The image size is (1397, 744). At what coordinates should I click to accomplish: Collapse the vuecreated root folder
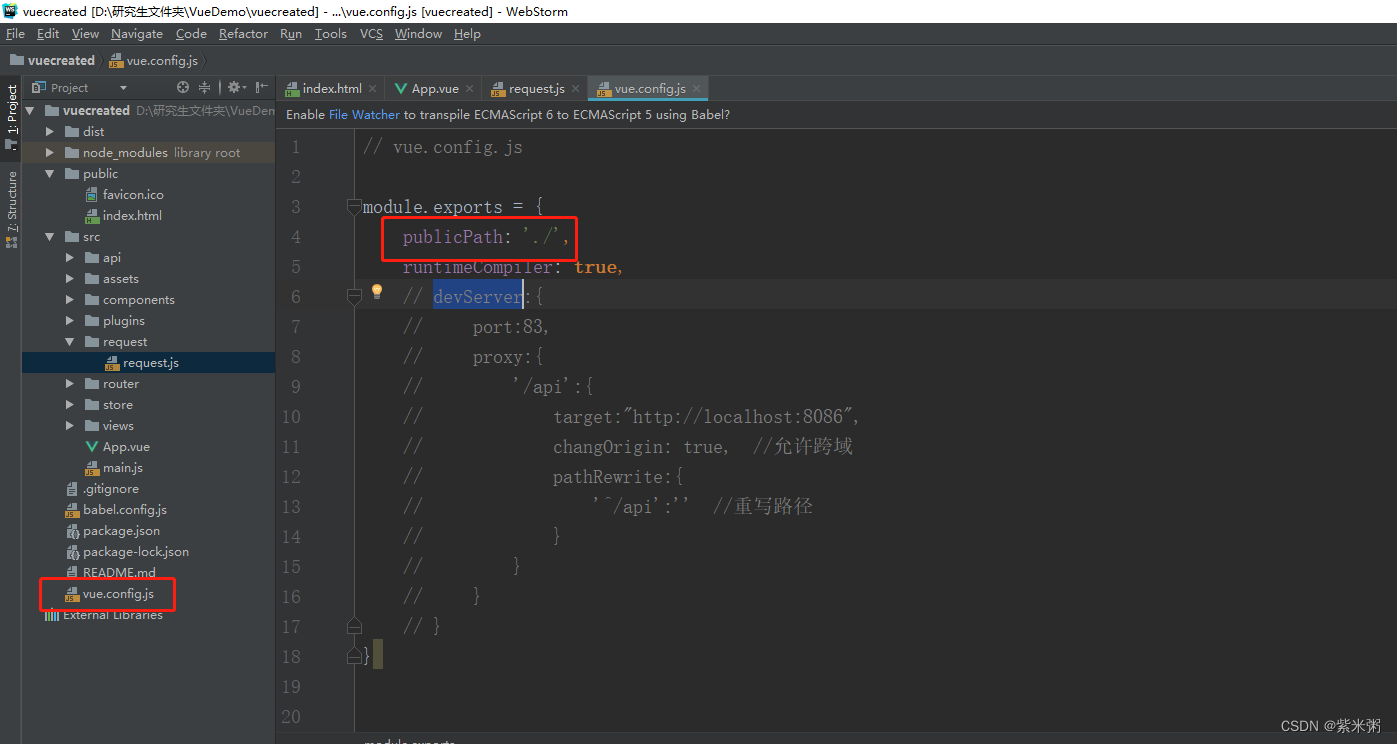[30, 111]
